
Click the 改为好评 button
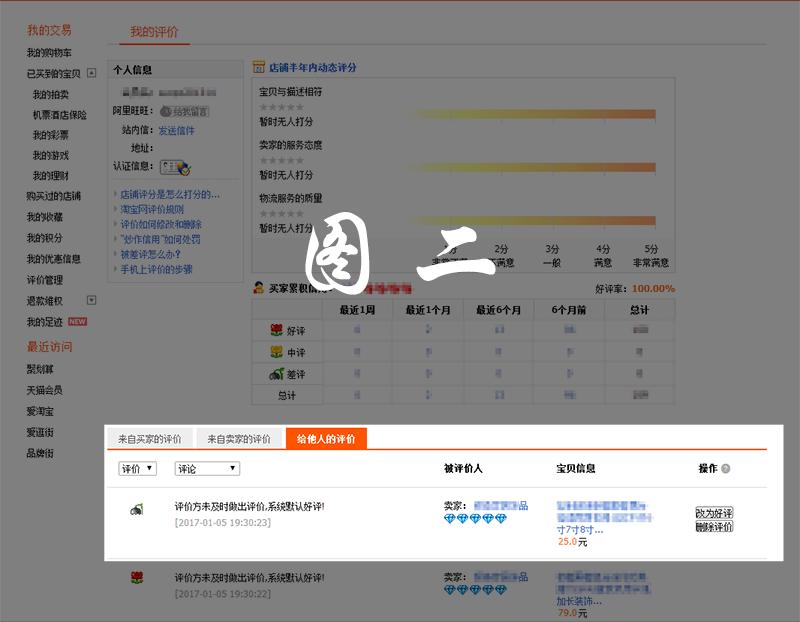(x=714, y=513)
